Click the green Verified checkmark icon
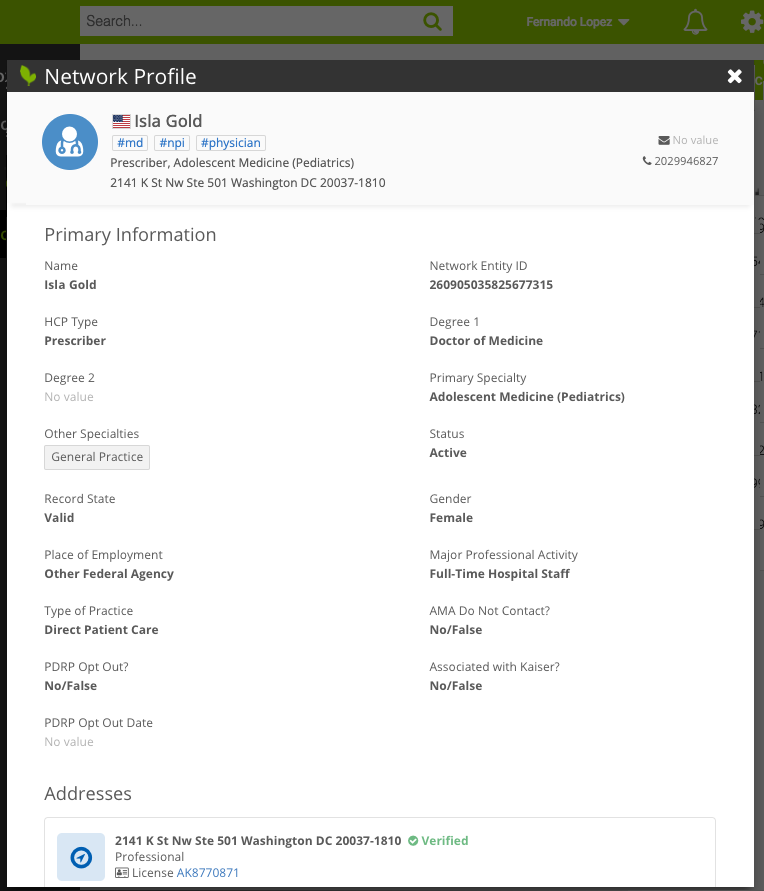Image resolution: width=764 pixels, height=891 pixels. coord(413,841)
